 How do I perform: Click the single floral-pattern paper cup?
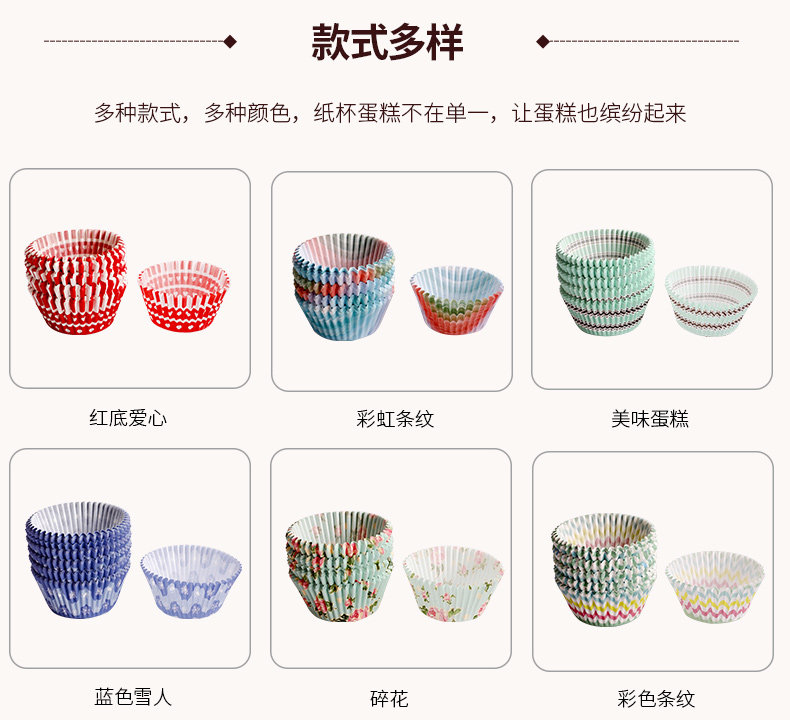[453, 583]
